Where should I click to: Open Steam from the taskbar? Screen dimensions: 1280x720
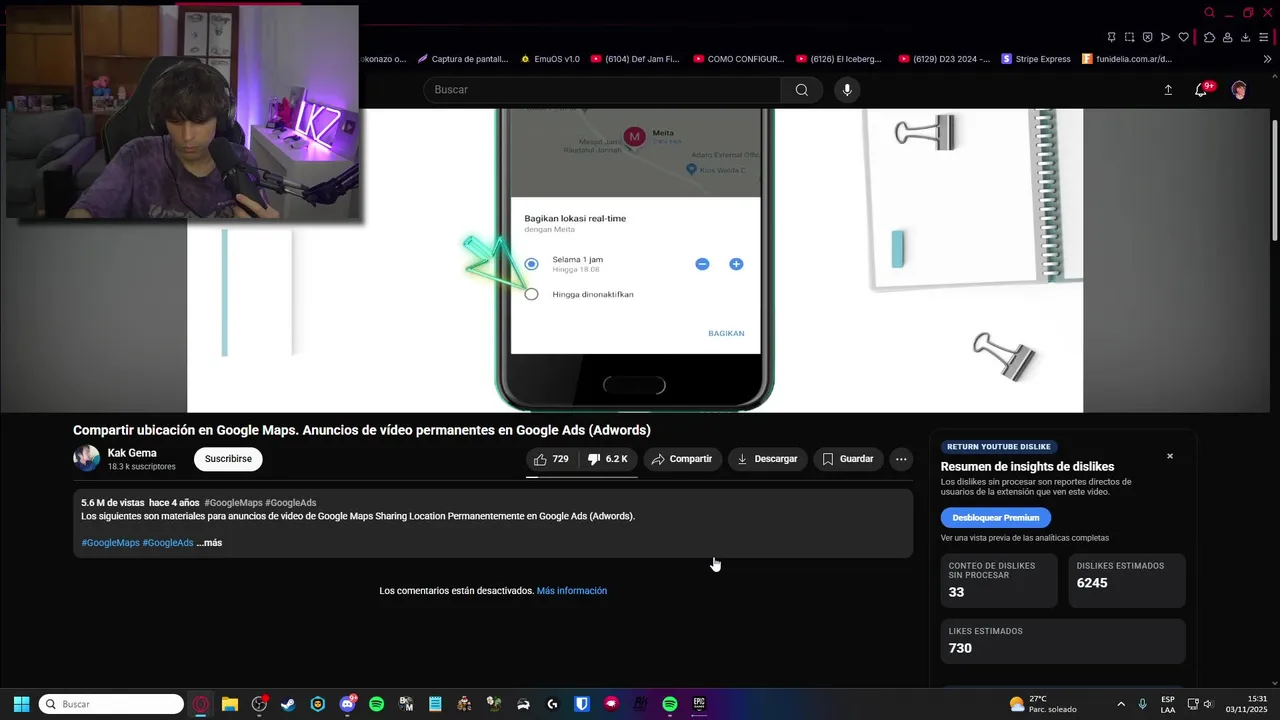[x=288, y=704]
